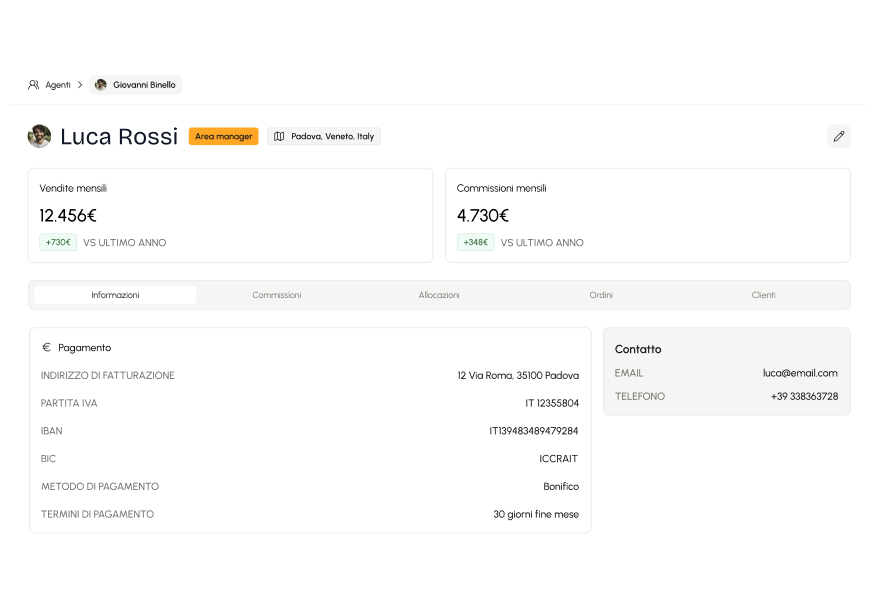
Task: Click the Area manager badge
Action: [x=223, y=136]
